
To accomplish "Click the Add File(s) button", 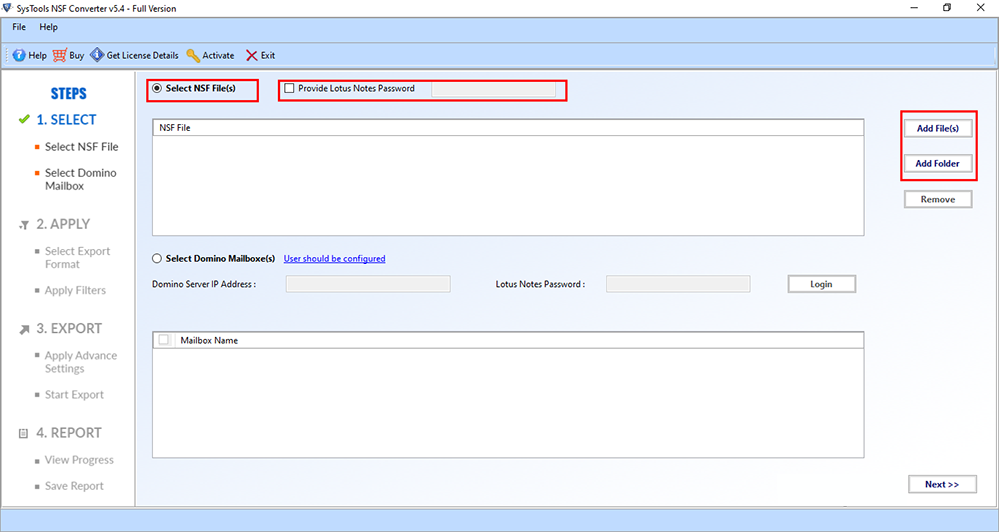I will tap(938, 128).
